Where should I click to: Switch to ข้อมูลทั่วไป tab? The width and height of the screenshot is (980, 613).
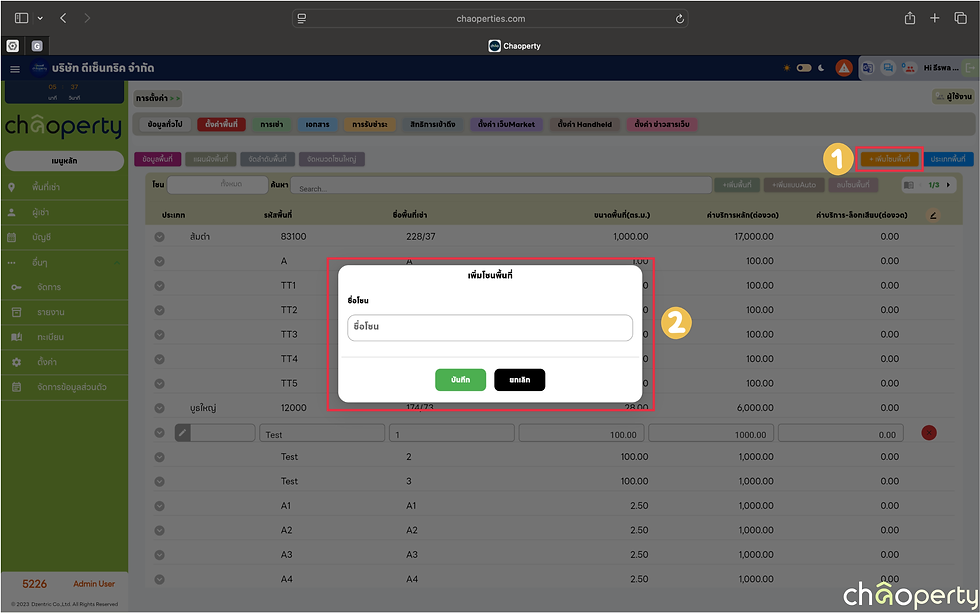coord(165,124)
